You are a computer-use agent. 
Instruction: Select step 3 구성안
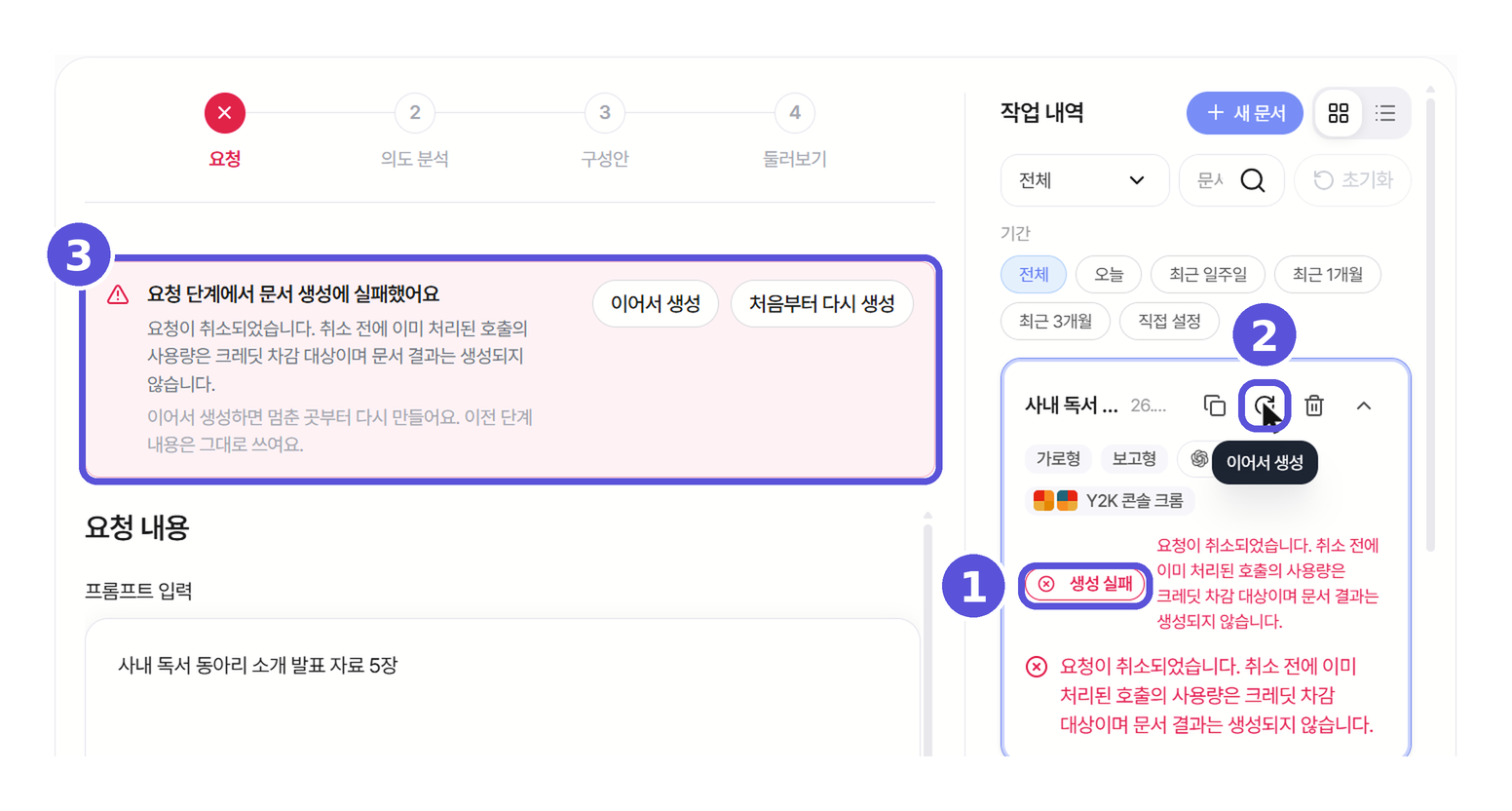(604, 113)
